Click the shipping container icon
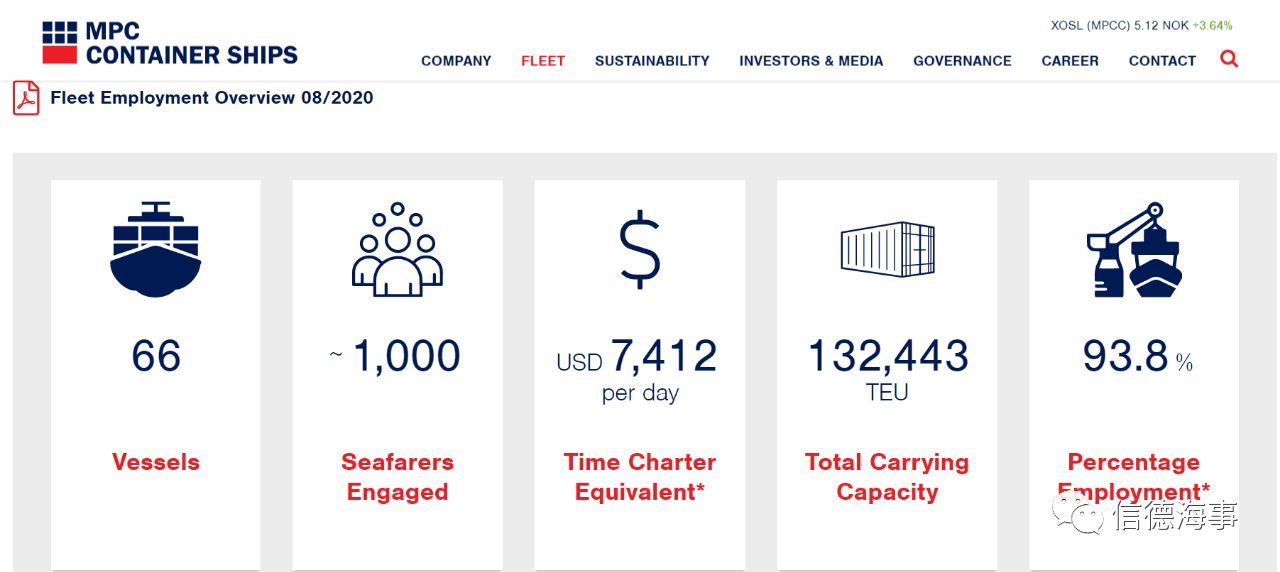The width and height of the screenshot is (1280, 572). 887,249
